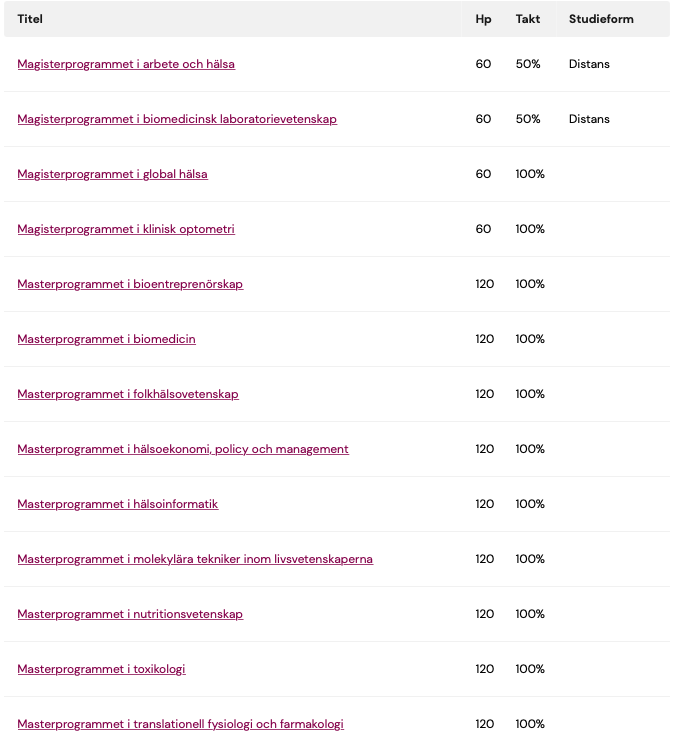Click the Hp column header
The image size is (693, 748).
click(483, 19)
